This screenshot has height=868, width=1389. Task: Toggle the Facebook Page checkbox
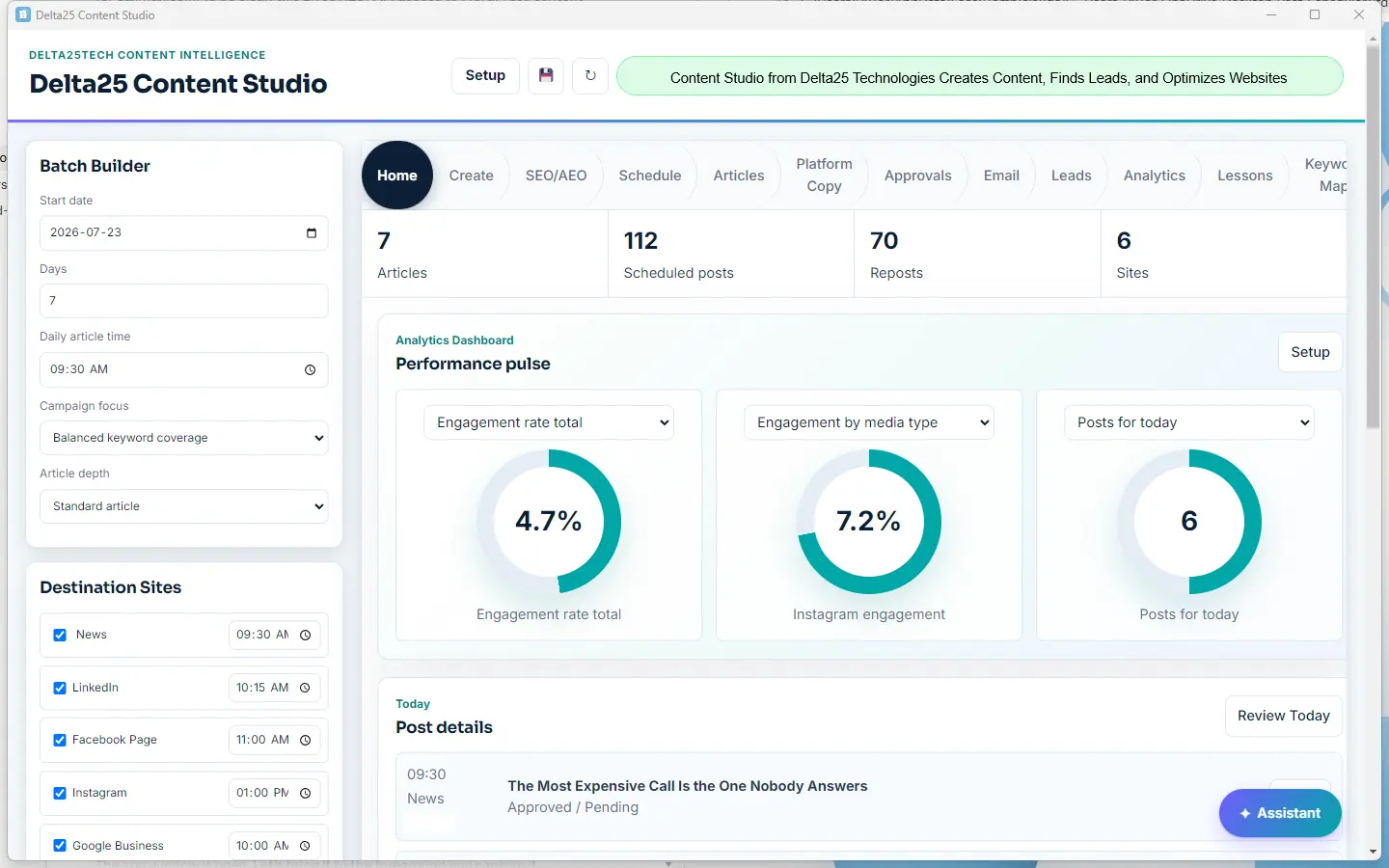tap(60, 740)
